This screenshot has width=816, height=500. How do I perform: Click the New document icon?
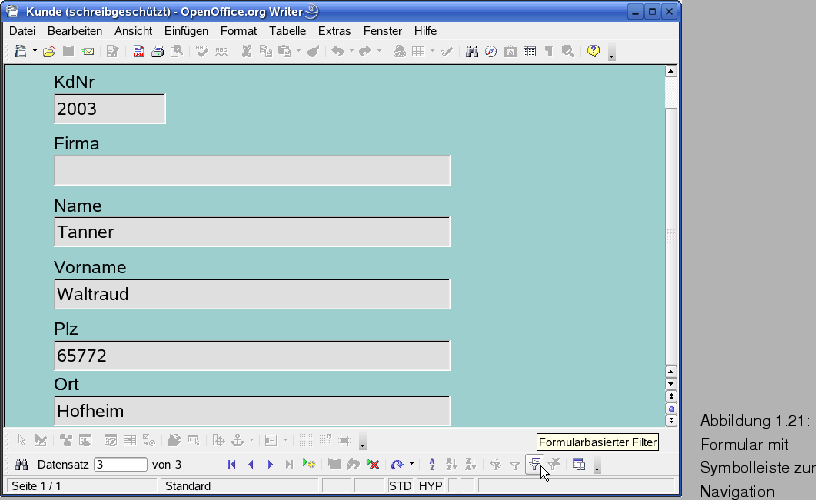pyautogui.click(x=19, y=51)
